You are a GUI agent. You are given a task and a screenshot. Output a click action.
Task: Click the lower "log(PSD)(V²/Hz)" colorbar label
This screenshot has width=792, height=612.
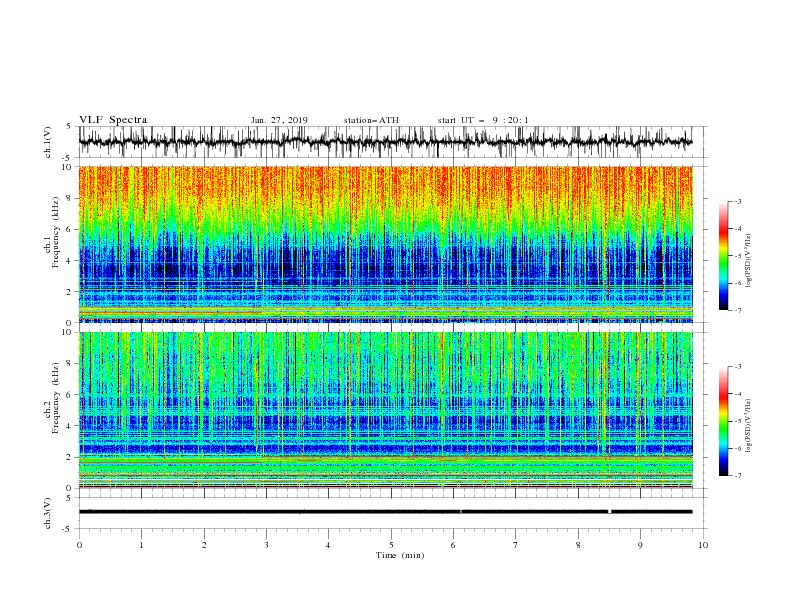click(748, 426)
